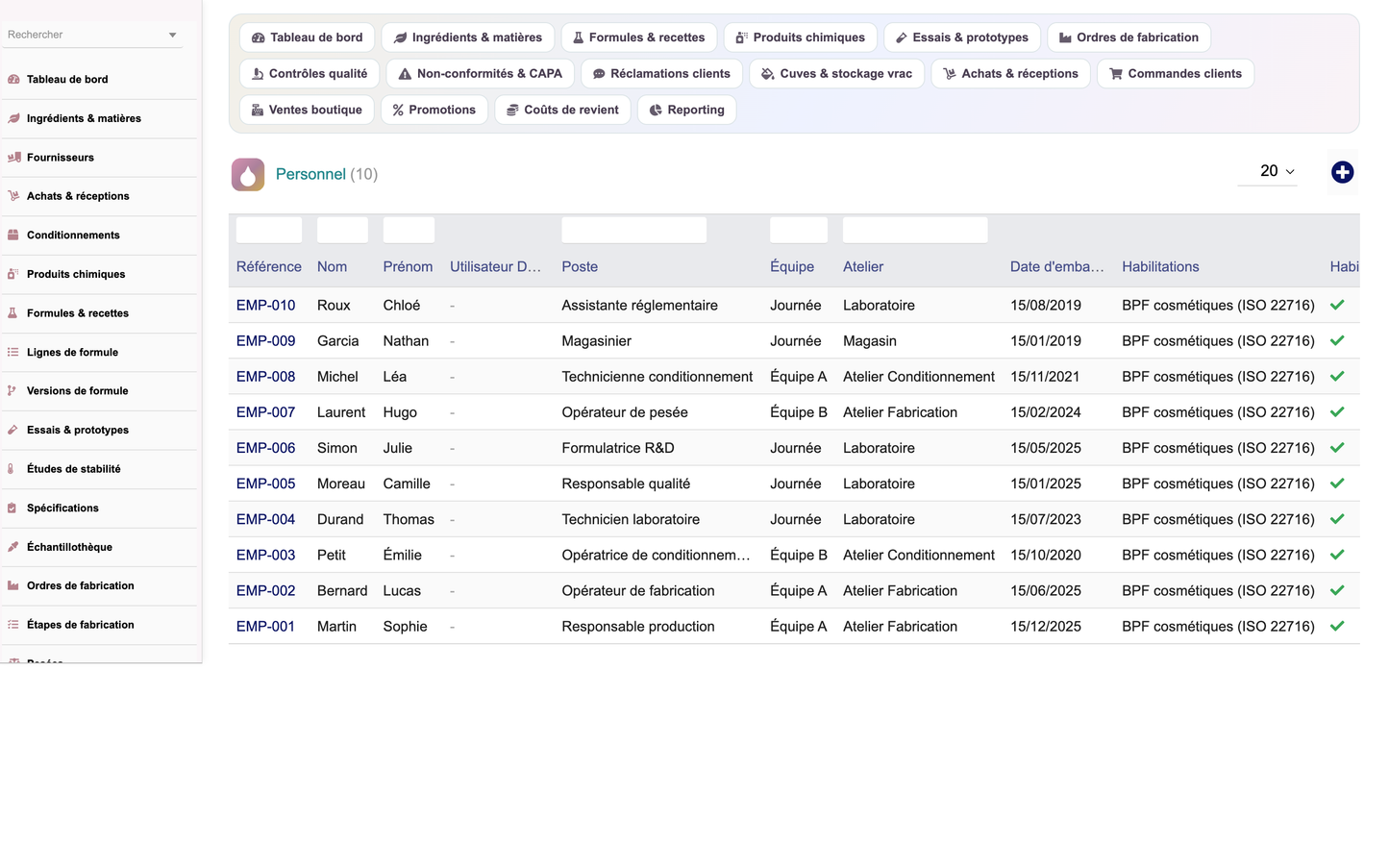Open Contrôles qualité tab
This screenshot has width=1389, height=868.
[310, 74]
